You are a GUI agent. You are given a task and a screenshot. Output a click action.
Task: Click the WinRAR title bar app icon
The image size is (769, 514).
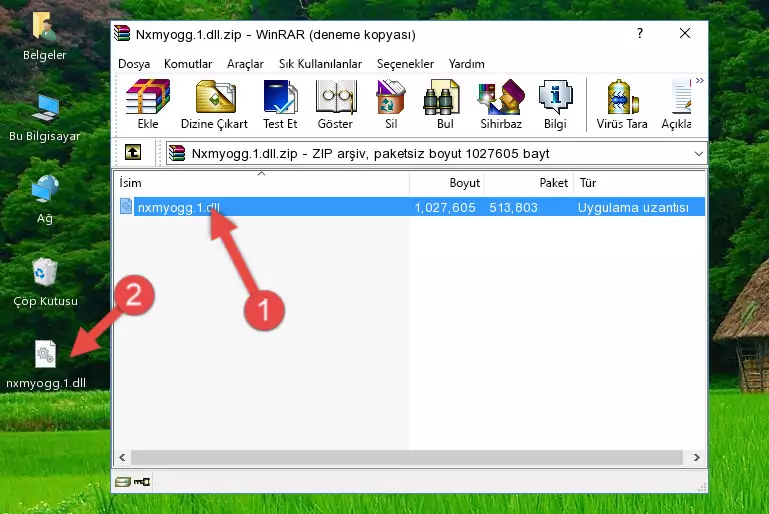click(122, 33)
